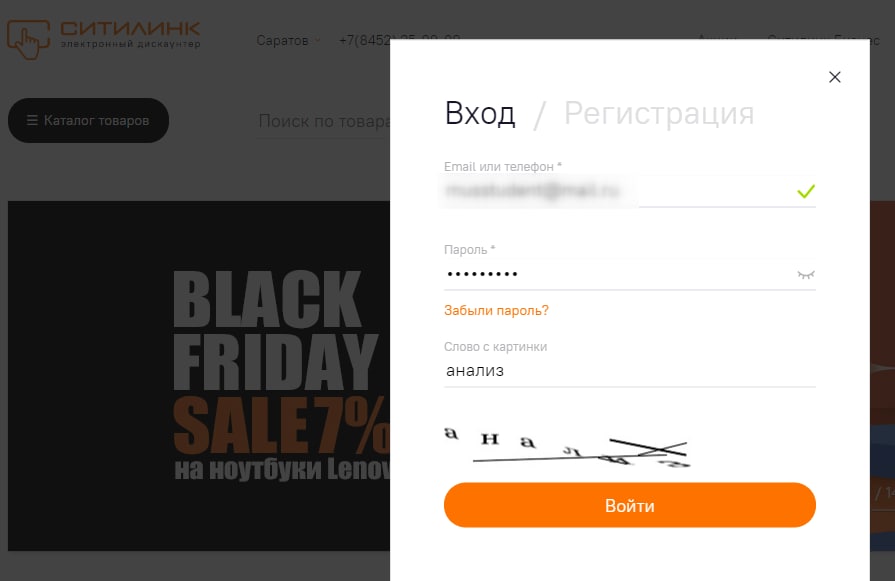Switch to the Регистрация tab
The height and width of the screenshot is (581, 895).
[x=659, y=113]
